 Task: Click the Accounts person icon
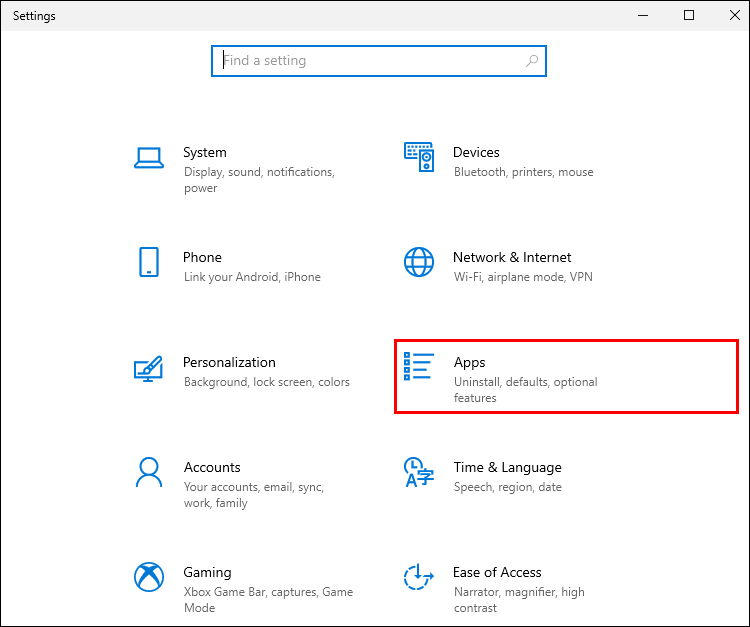149,472
